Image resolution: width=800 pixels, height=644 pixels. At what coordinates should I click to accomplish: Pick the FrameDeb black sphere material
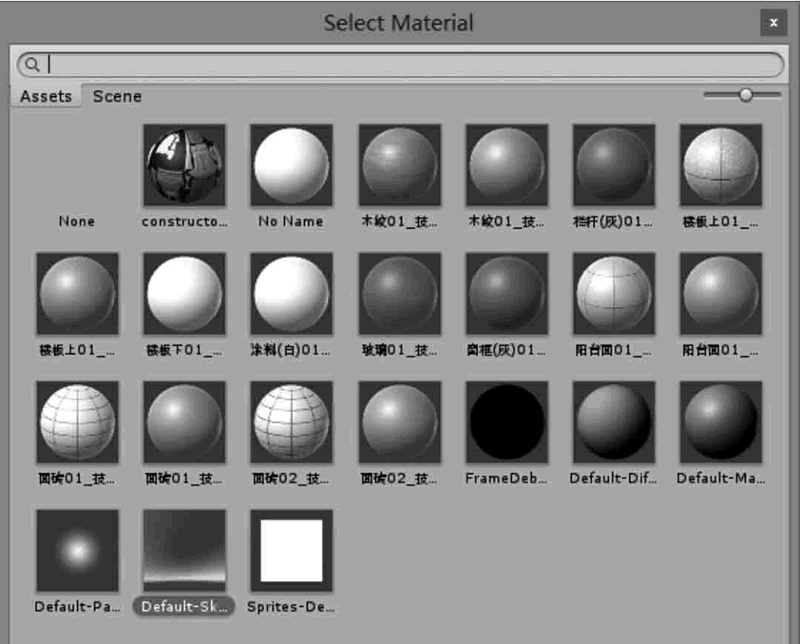[x=506, y=422]
